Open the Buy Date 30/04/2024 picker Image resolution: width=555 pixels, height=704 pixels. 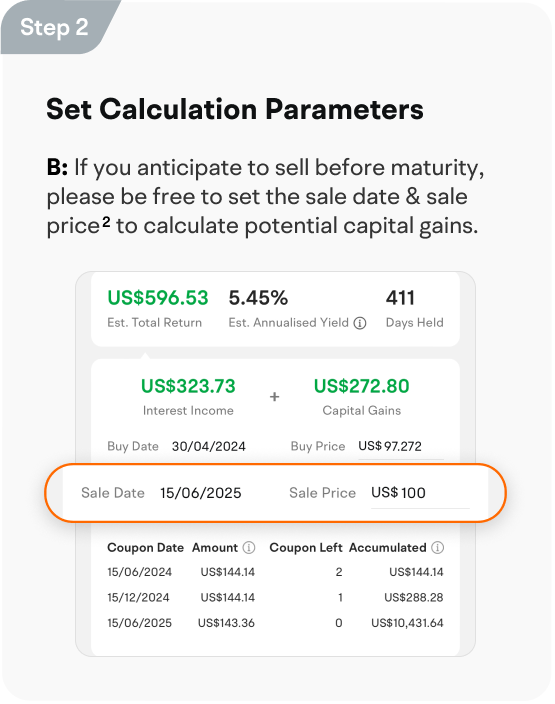click(x=209, y=446)
